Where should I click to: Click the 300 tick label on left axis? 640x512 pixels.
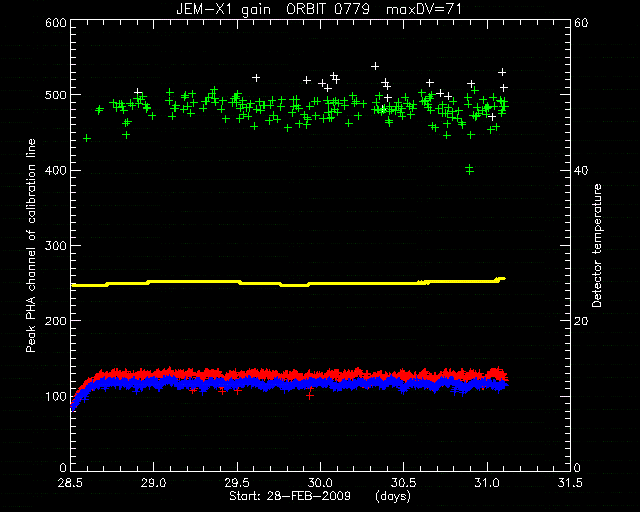click(x=56, y=246)
